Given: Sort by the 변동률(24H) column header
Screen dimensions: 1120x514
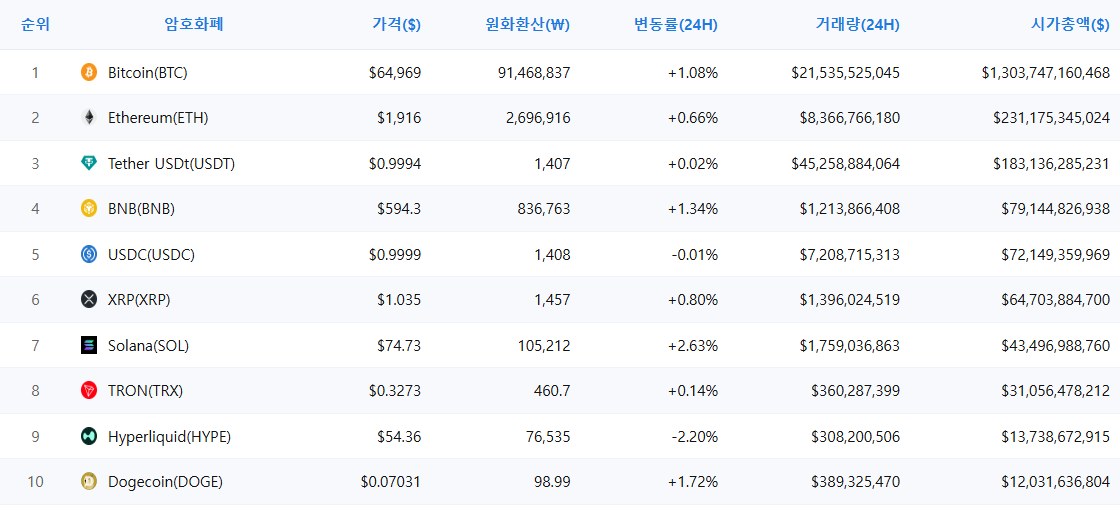Looking at the screenshot, I should point(676,25).
